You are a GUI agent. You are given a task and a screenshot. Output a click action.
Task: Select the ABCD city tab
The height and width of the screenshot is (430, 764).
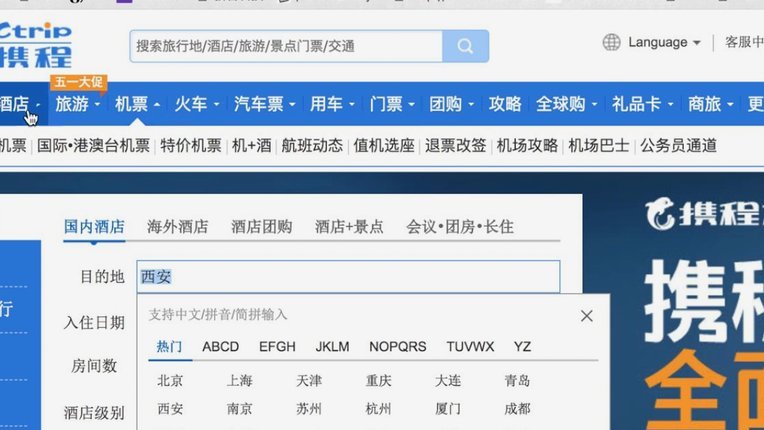pyautogui.click(x=221, y=346)
